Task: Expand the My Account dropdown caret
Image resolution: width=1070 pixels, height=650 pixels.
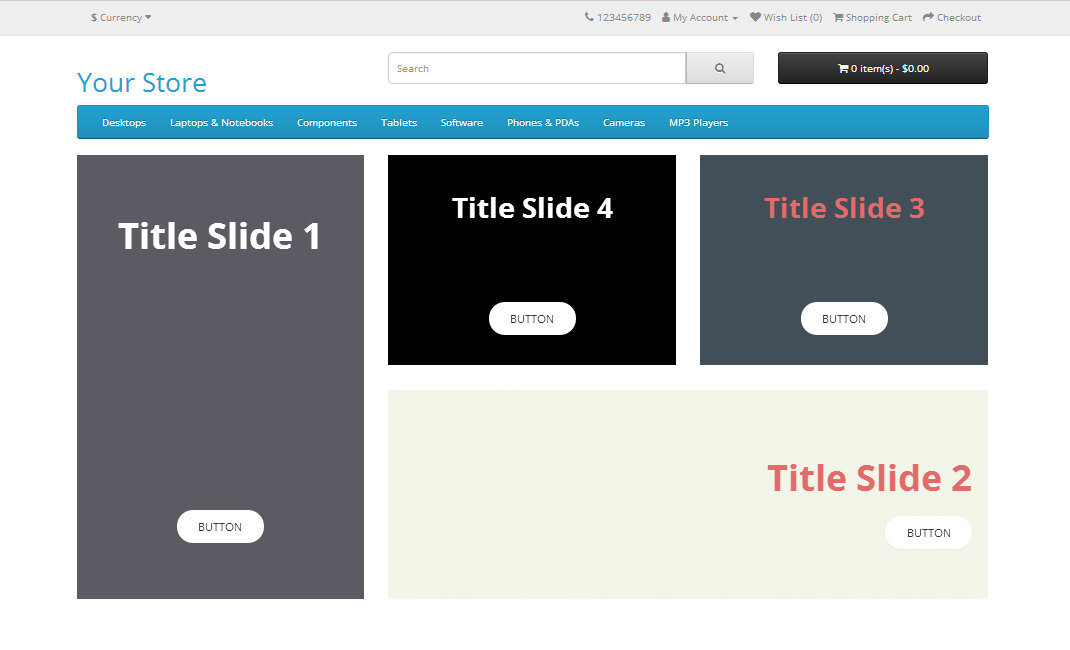Action: [x=735, y=19]
